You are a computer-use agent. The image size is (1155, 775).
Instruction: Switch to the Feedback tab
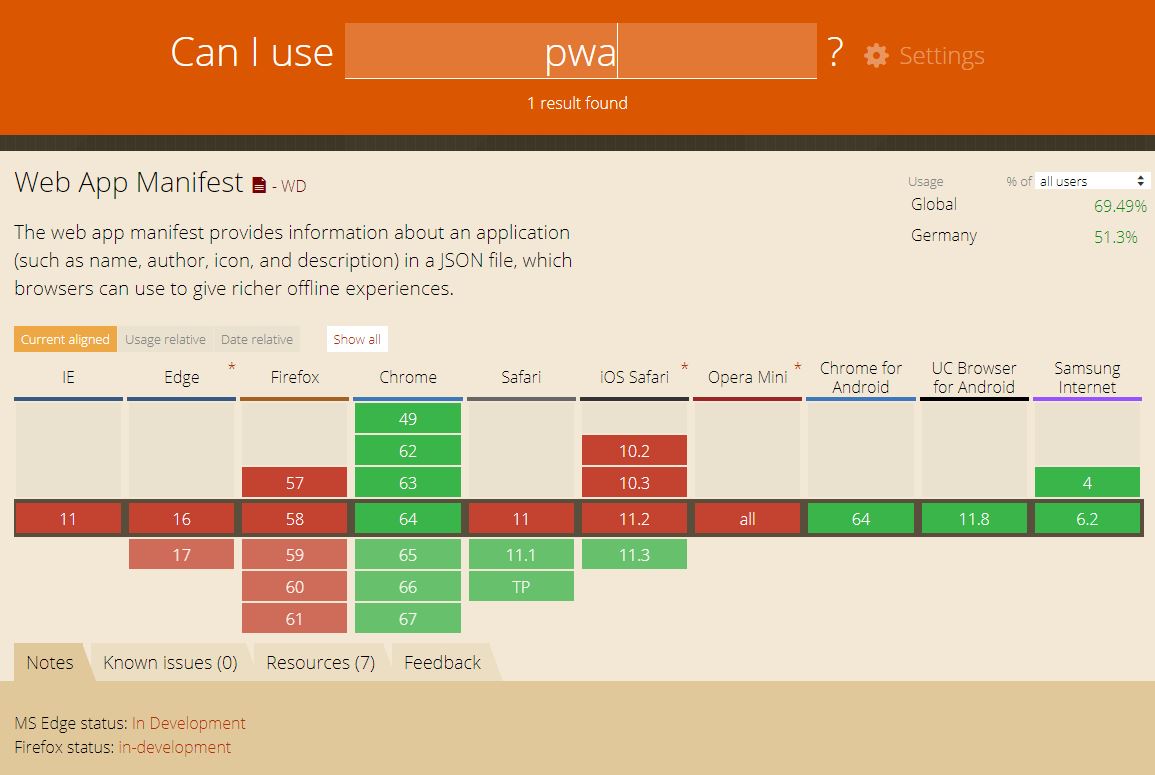[x=442, y=662]
